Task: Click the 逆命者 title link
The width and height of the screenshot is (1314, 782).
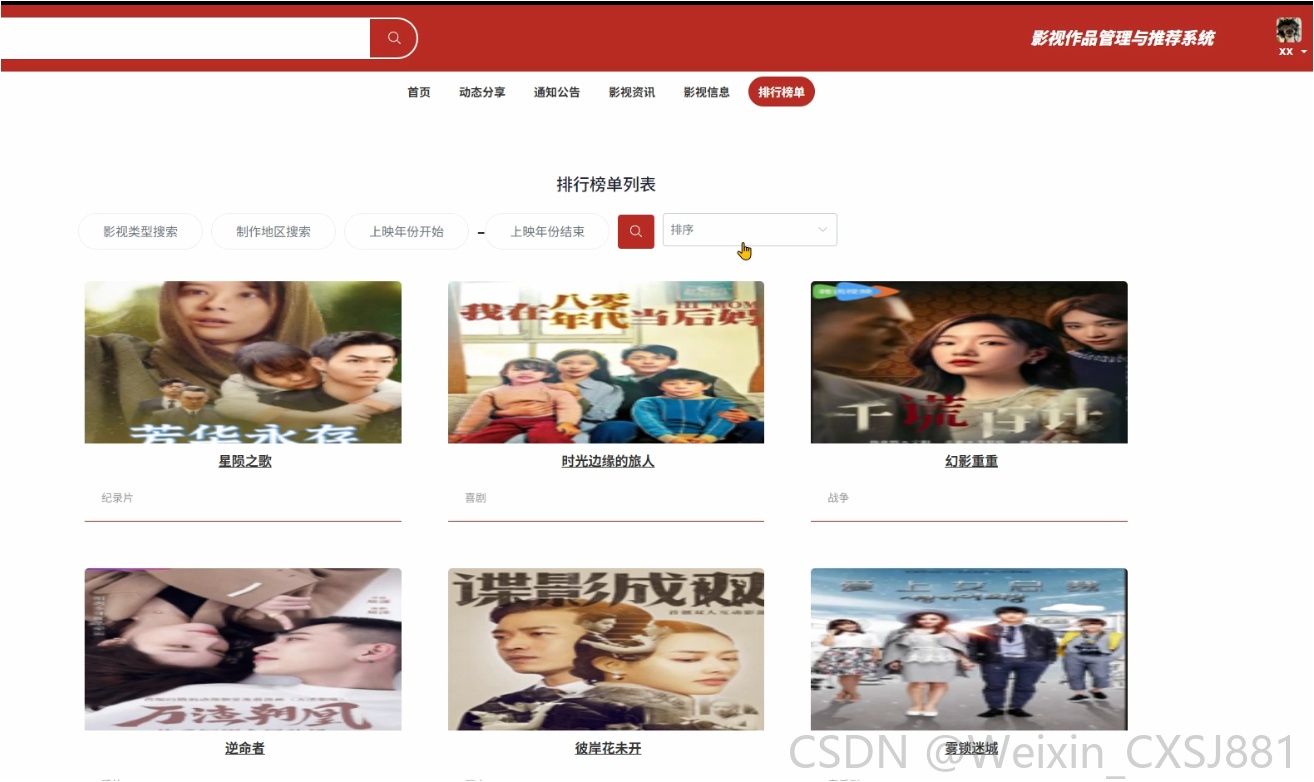Action: coord(245,749)
